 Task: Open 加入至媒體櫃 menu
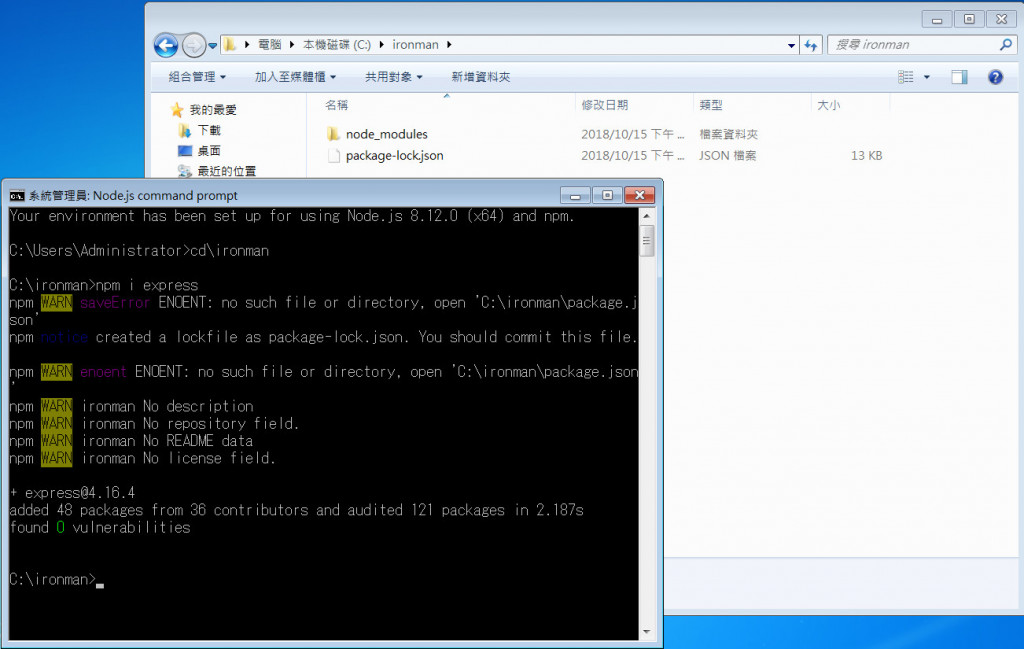pos(295,77)
